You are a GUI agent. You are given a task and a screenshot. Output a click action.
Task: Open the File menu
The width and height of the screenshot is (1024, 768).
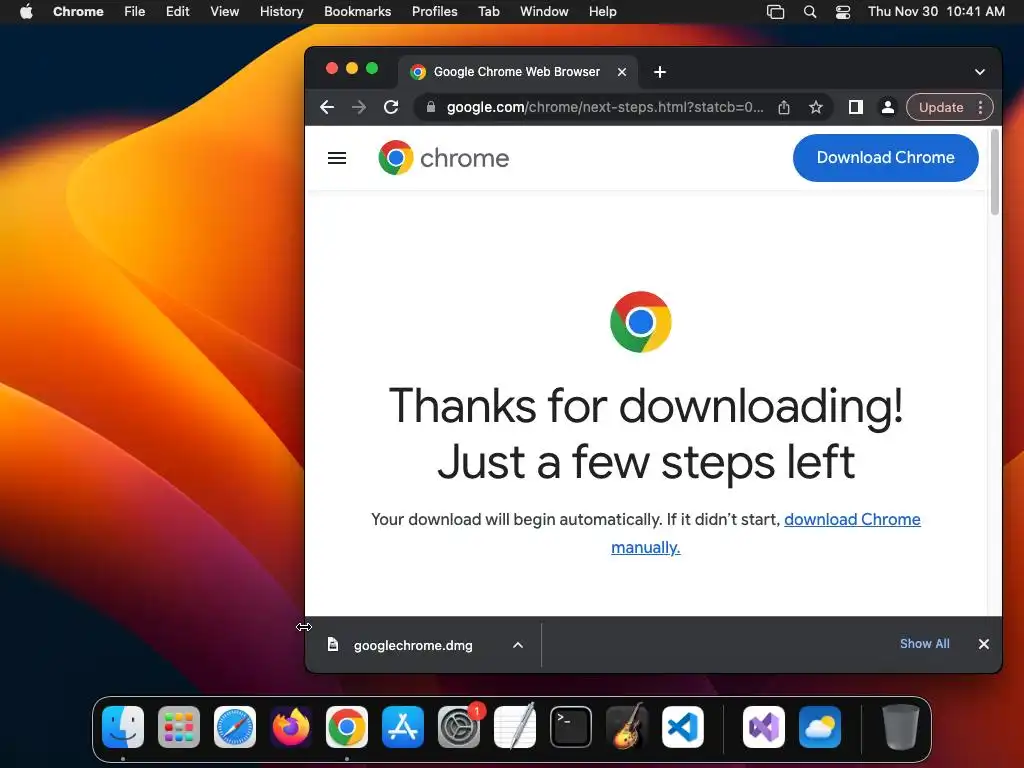point(135,12)
